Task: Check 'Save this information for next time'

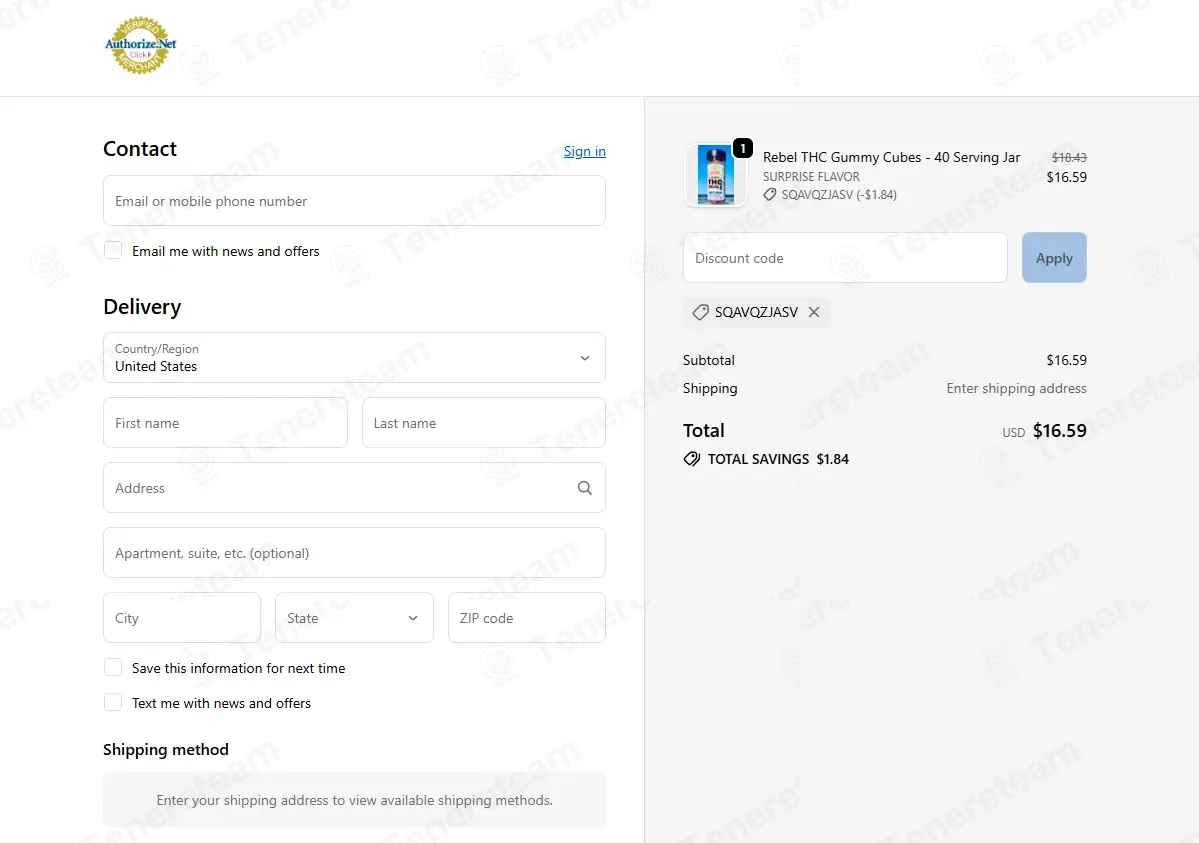Action: (x=113, y=667)
